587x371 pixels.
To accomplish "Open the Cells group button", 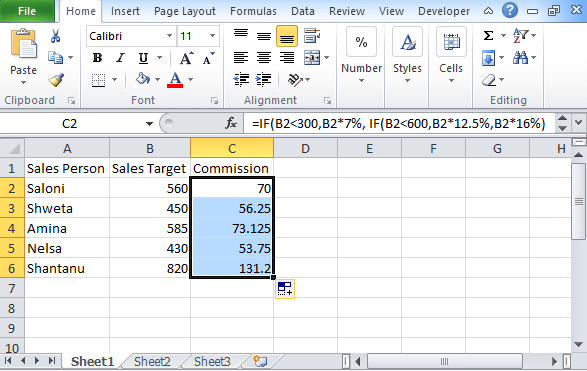I will coord(451,55).
